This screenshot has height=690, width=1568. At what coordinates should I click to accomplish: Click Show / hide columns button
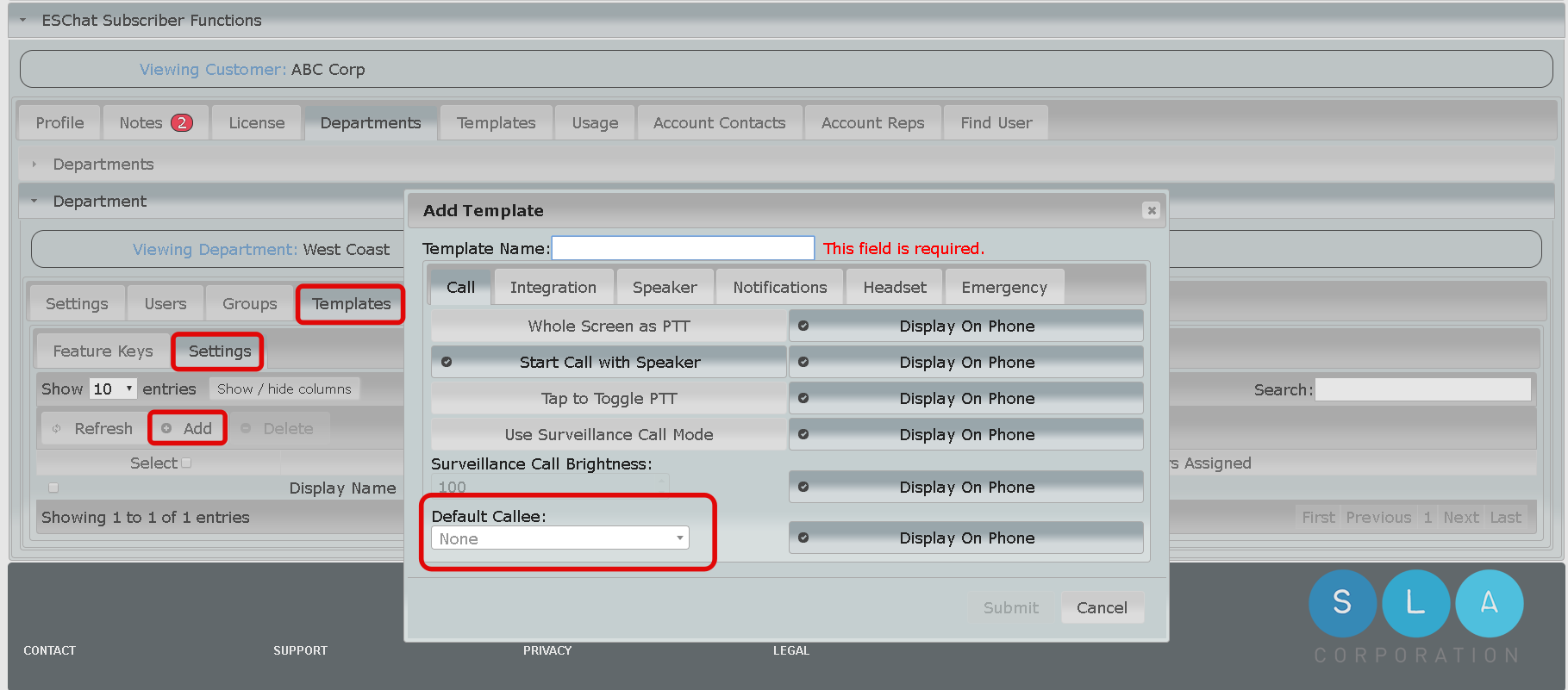coord(284,389)
